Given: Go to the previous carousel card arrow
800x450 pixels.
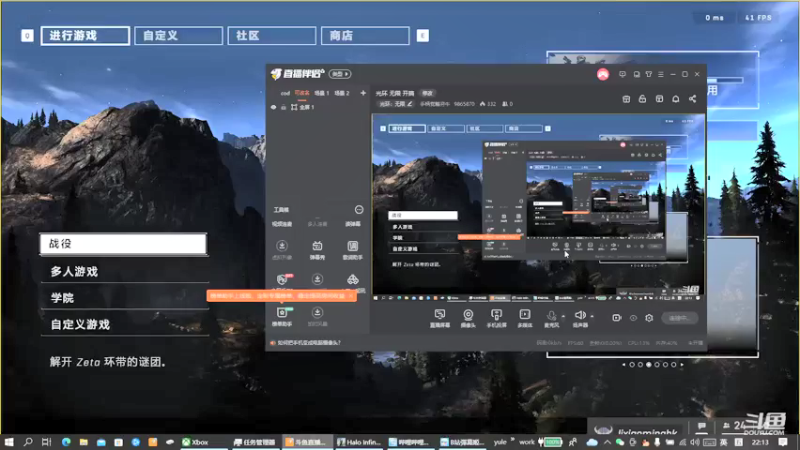Looking at the screenshot, I should click(623, 365).
